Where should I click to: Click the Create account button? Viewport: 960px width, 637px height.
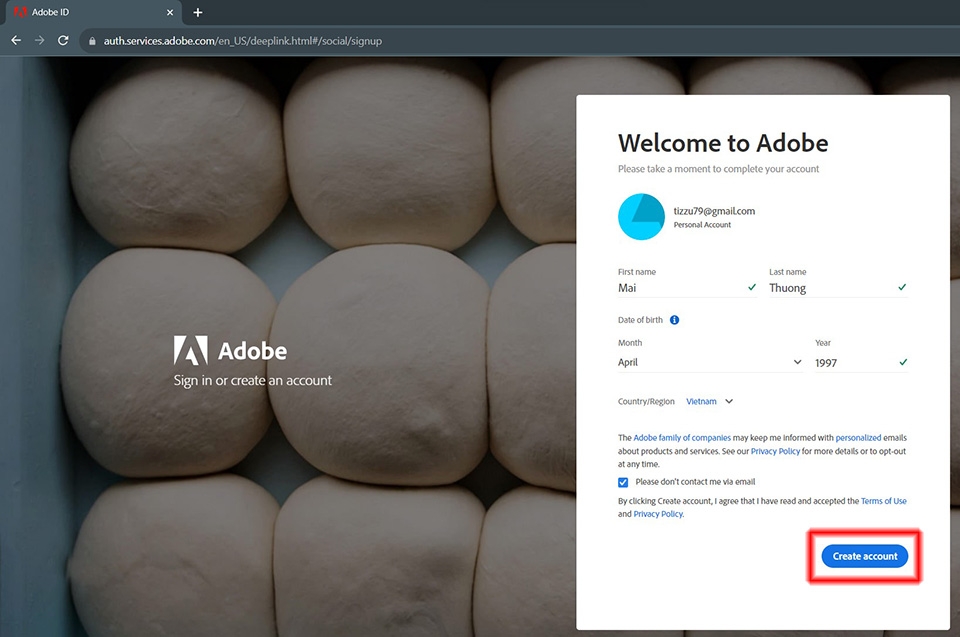point(864,556)
